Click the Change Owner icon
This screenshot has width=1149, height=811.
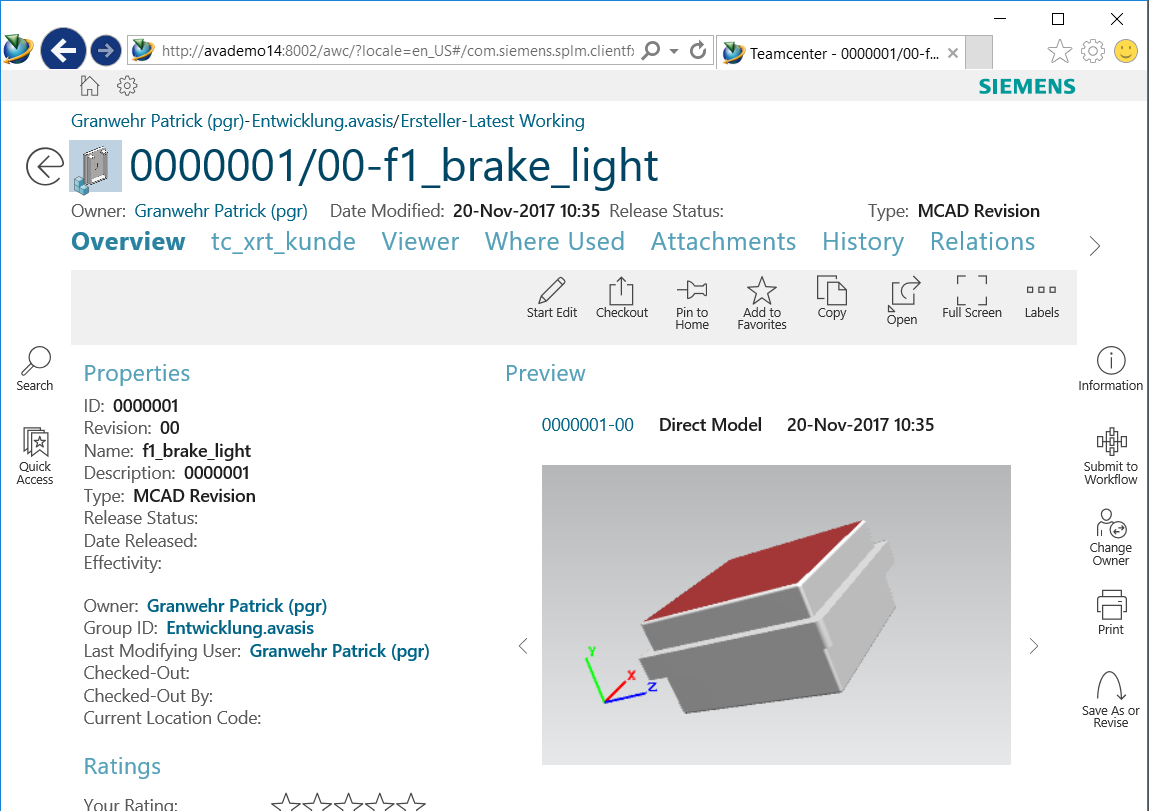(x=1110, y=524)
